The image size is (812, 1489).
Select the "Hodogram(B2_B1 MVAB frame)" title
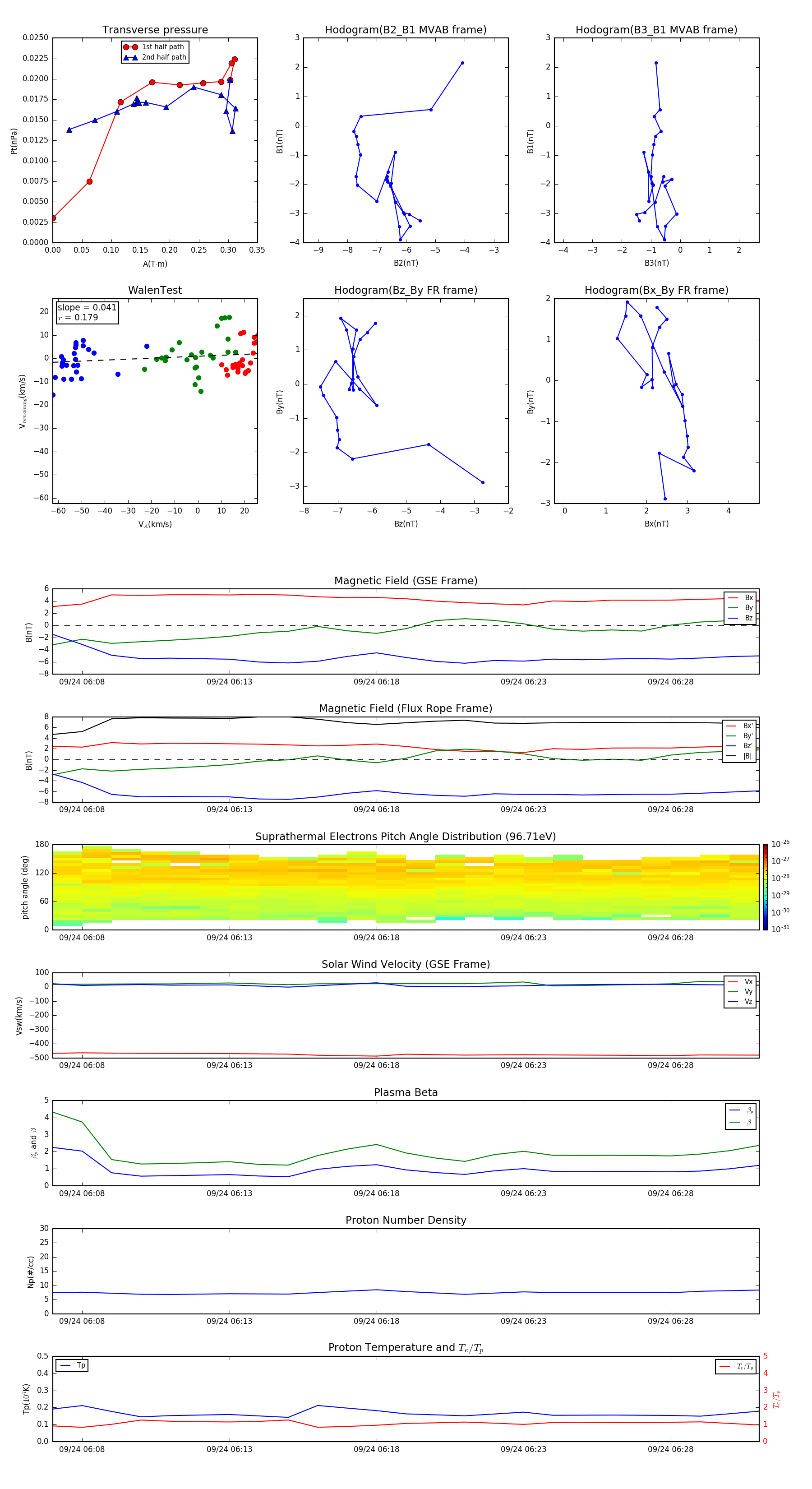(x=406, y=30)
